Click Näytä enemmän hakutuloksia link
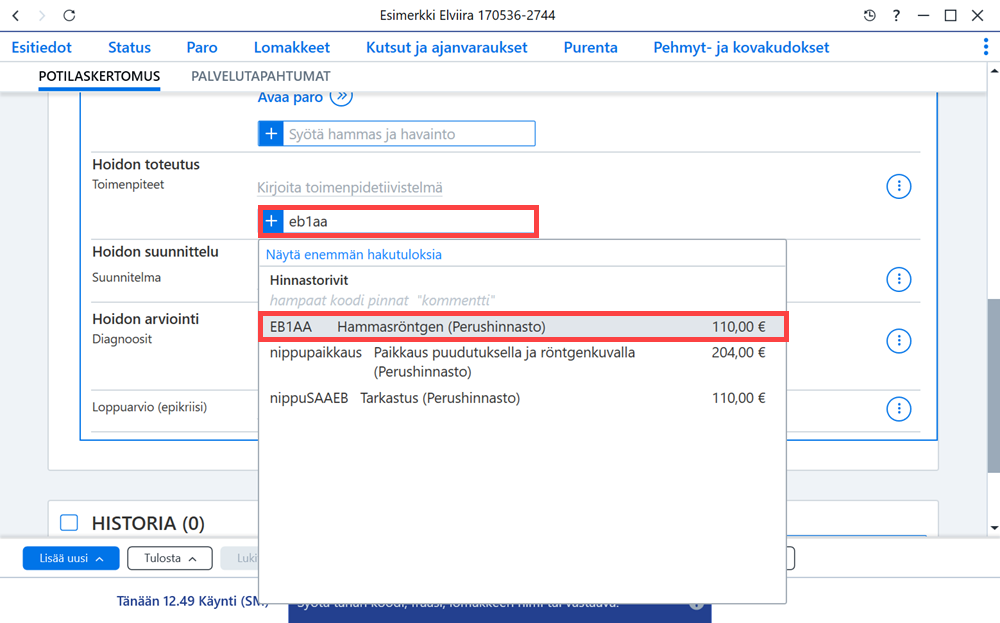1000x623 pixels. point(353,254)
